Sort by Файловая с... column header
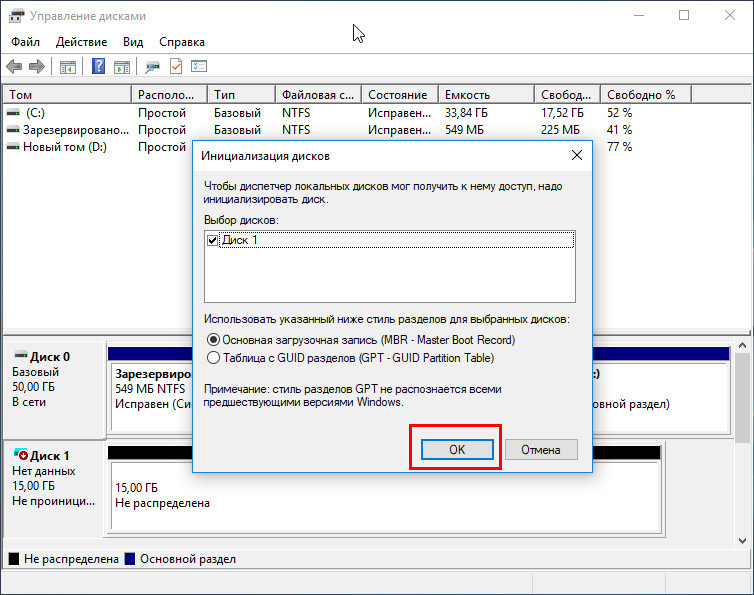This screenshot has height=595, width=754. [318, 94]
